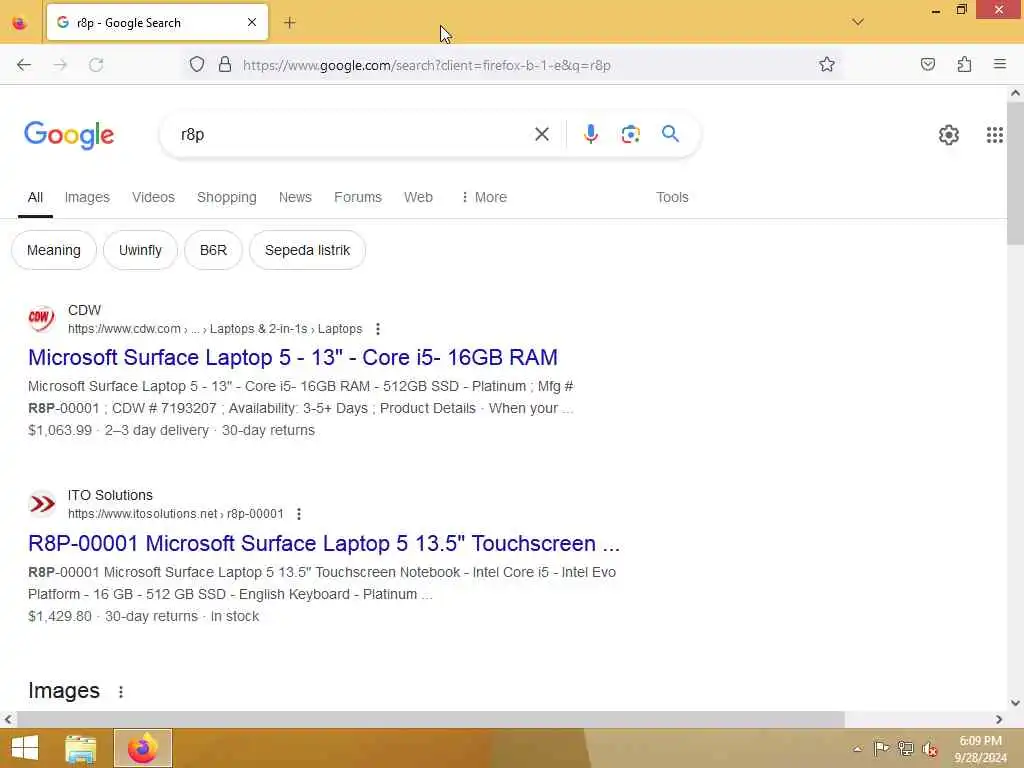Submit search with magnifier icon
Screen dimensions: 1024x768
coord(670,134)
